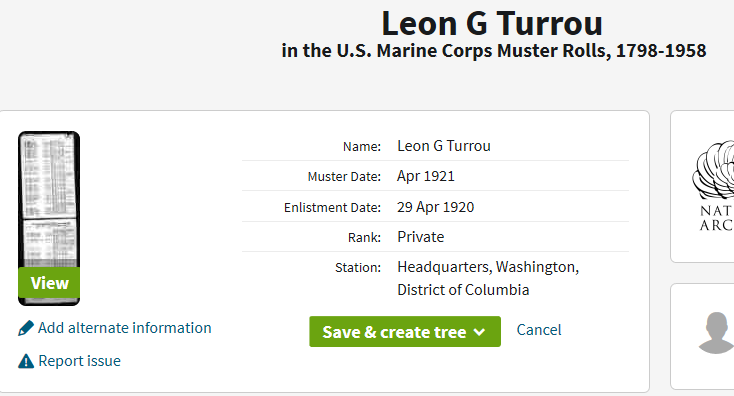Click the Enlistment Date field label
Viewport: 734px width, 396px height.
pos(332,207)
